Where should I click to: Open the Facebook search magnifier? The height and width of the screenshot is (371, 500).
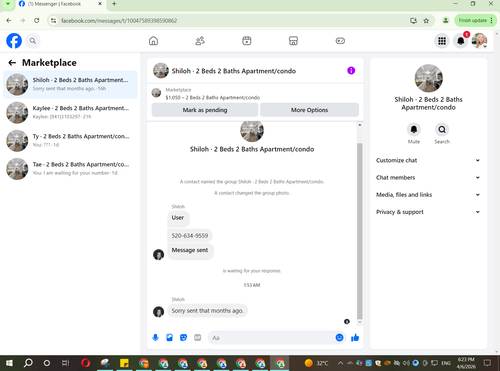33,41
